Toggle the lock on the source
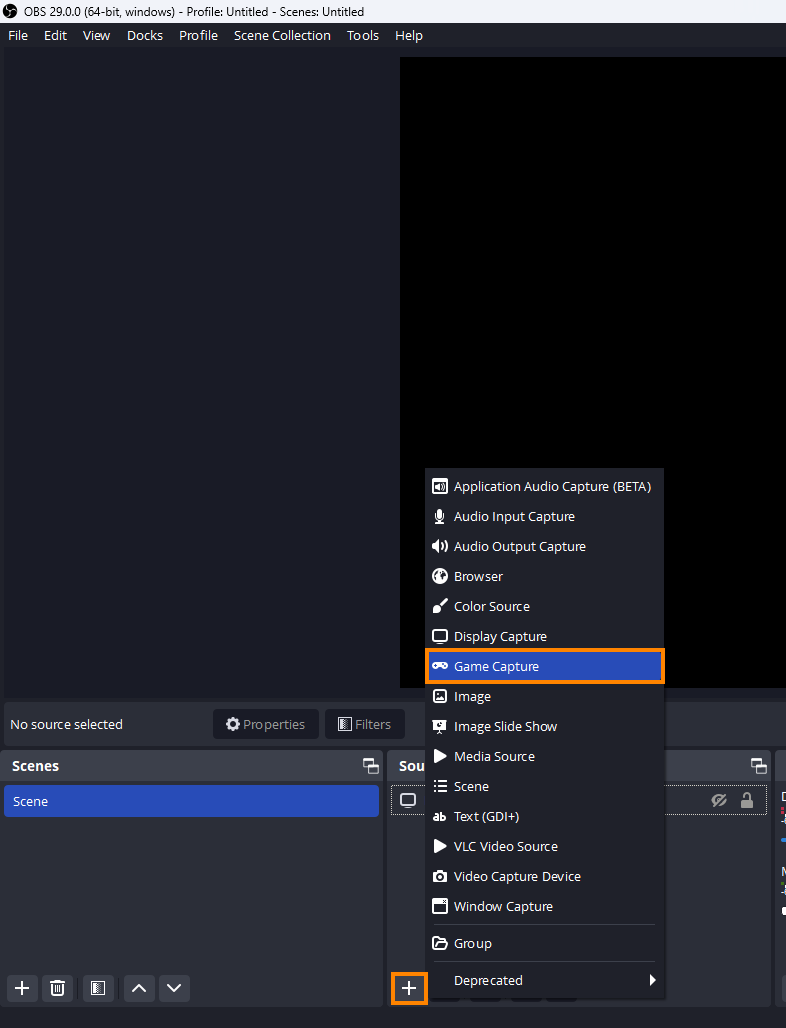This screenshot has width=786, height=1028. (747, 801)
